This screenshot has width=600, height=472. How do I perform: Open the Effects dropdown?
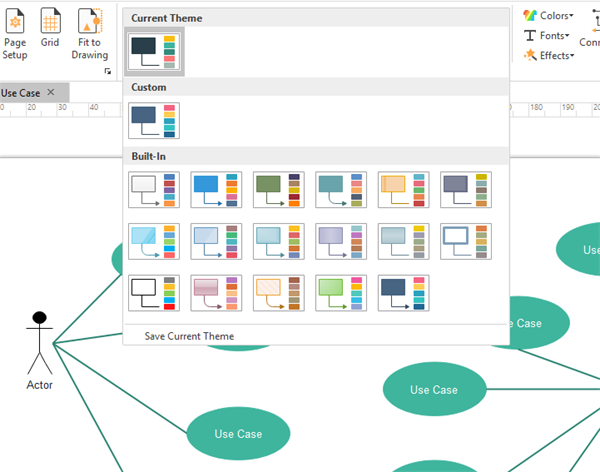(x=549, y=56)
